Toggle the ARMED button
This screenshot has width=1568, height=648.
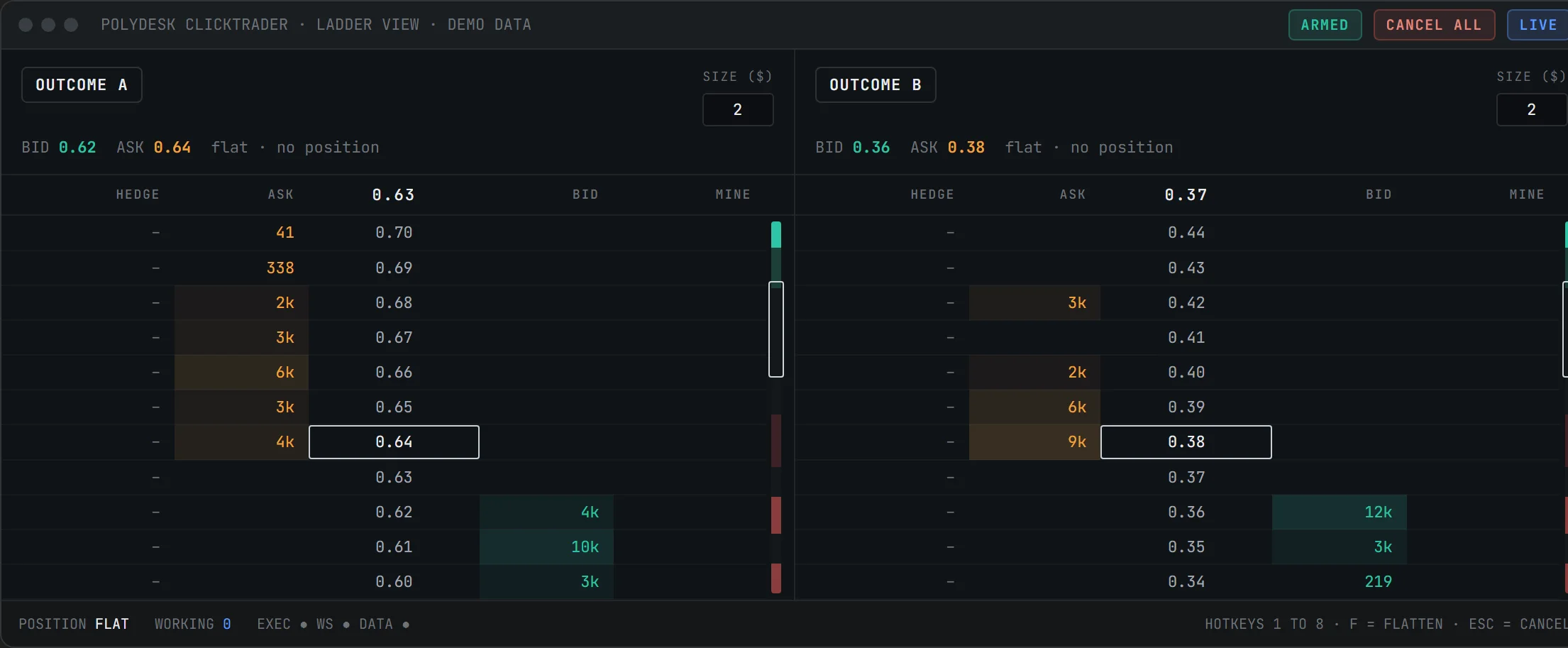[x=1325, y=25]
